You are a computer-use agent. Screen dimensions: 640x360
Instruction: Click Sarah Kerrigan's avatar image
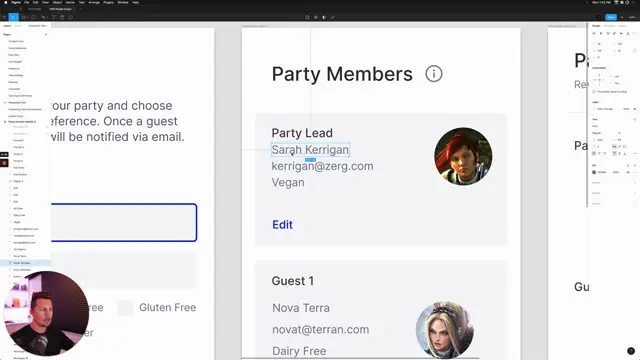[463, 156]
